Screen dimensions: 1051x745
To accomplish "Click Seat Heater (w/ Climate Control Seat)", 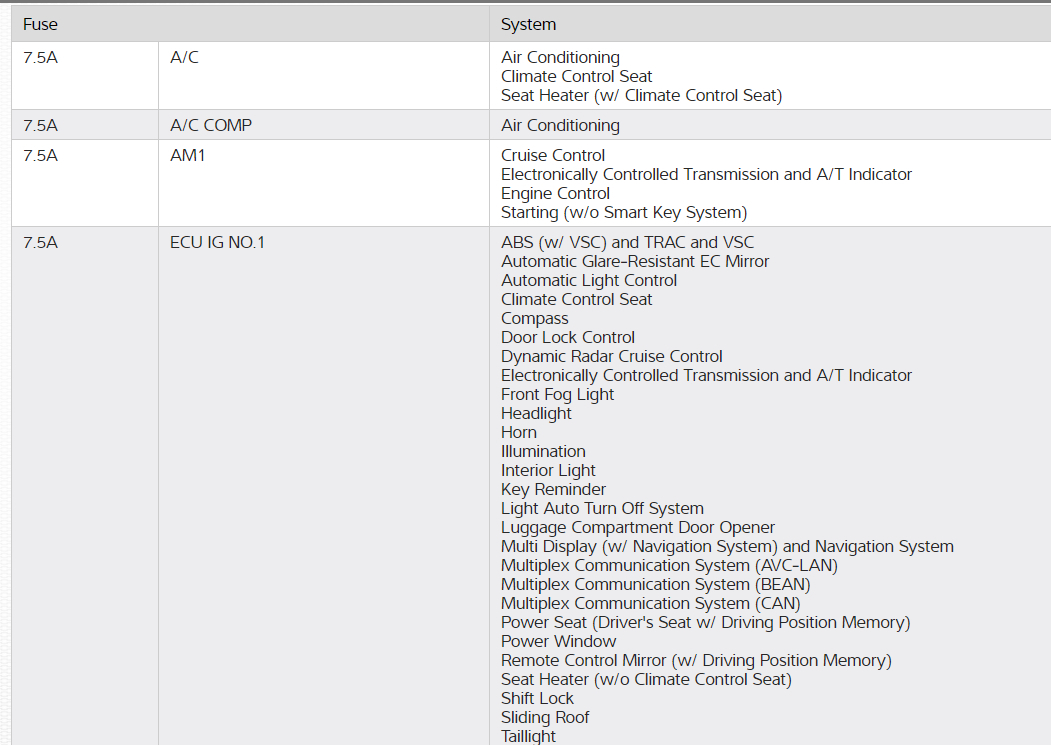I will (641, 95).
